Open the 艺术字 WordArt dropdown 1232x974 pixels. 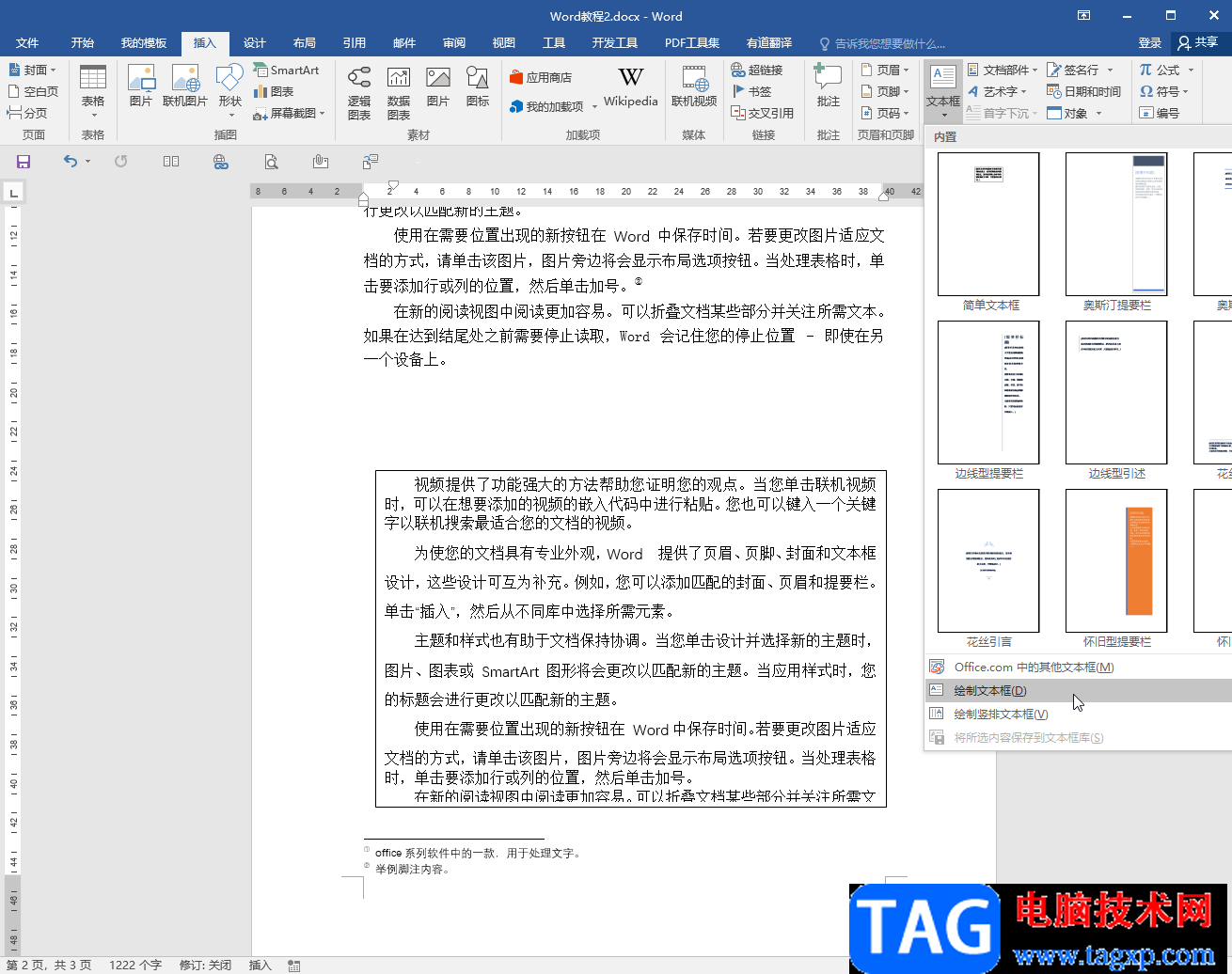click(x=997, y=91)
